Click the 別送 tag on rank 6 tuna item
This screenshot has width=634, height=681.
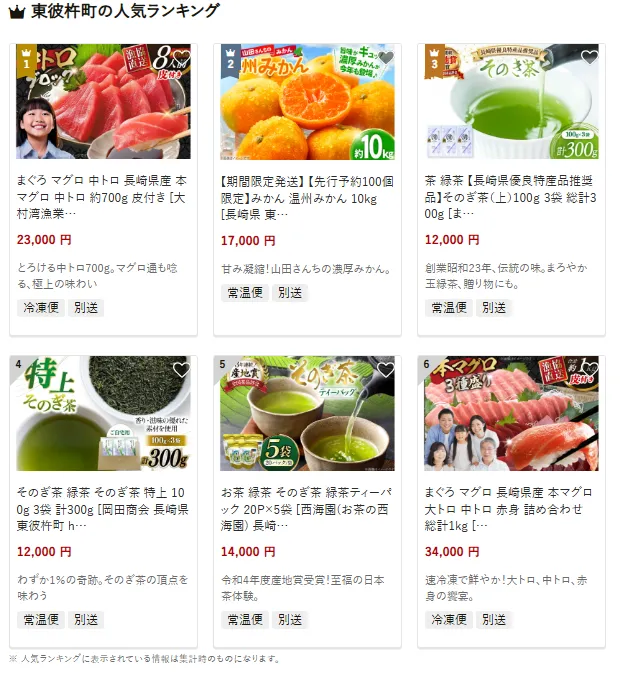(x=494, y=620)
